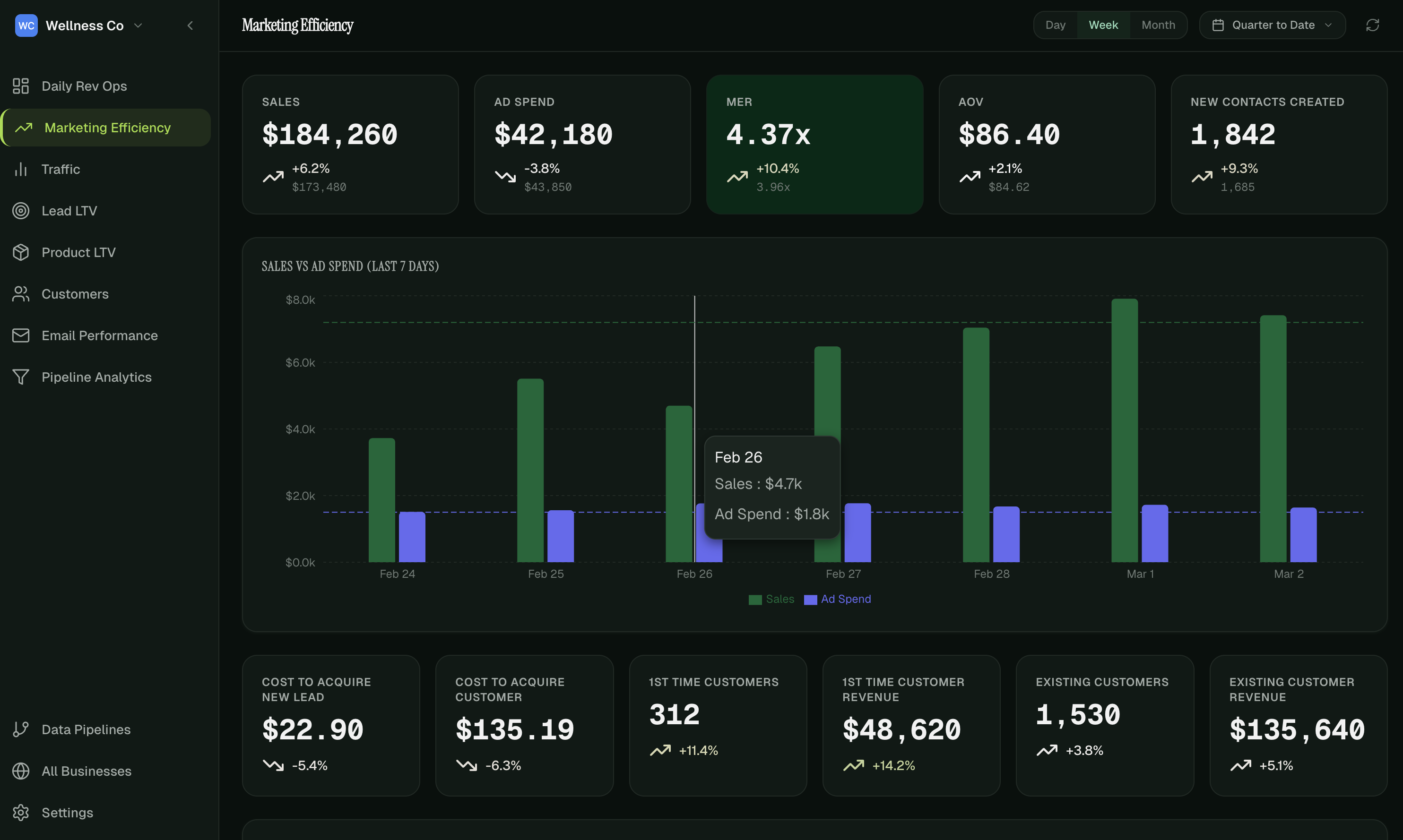Open Pipeline Analytics in the sidebar

pos(106,377)
